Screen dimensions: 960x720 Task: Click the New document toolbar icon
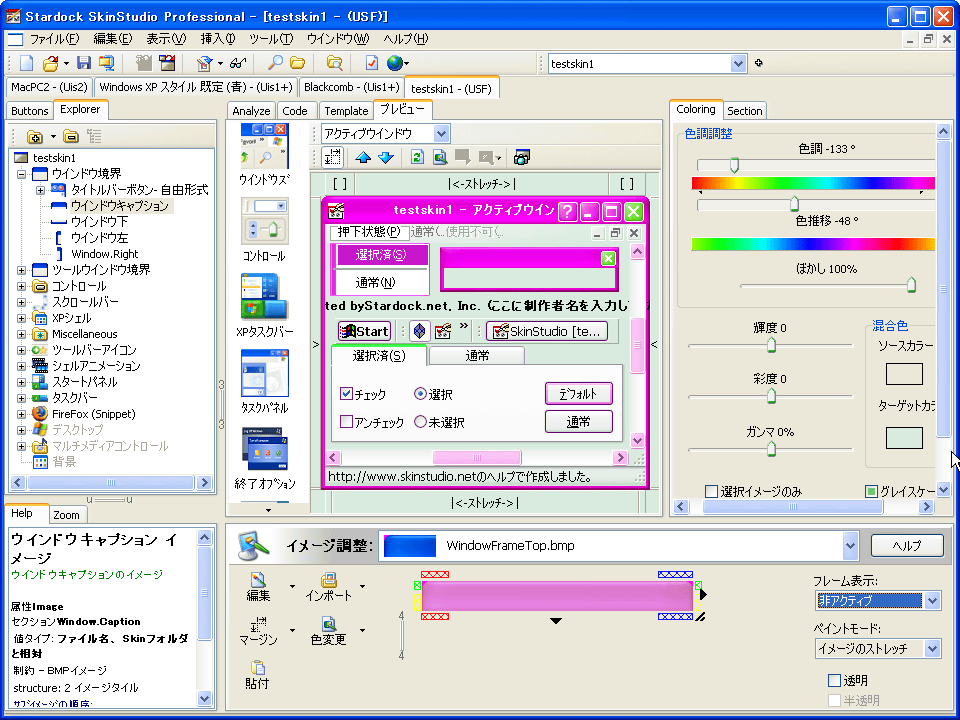[x=26, y=62]
